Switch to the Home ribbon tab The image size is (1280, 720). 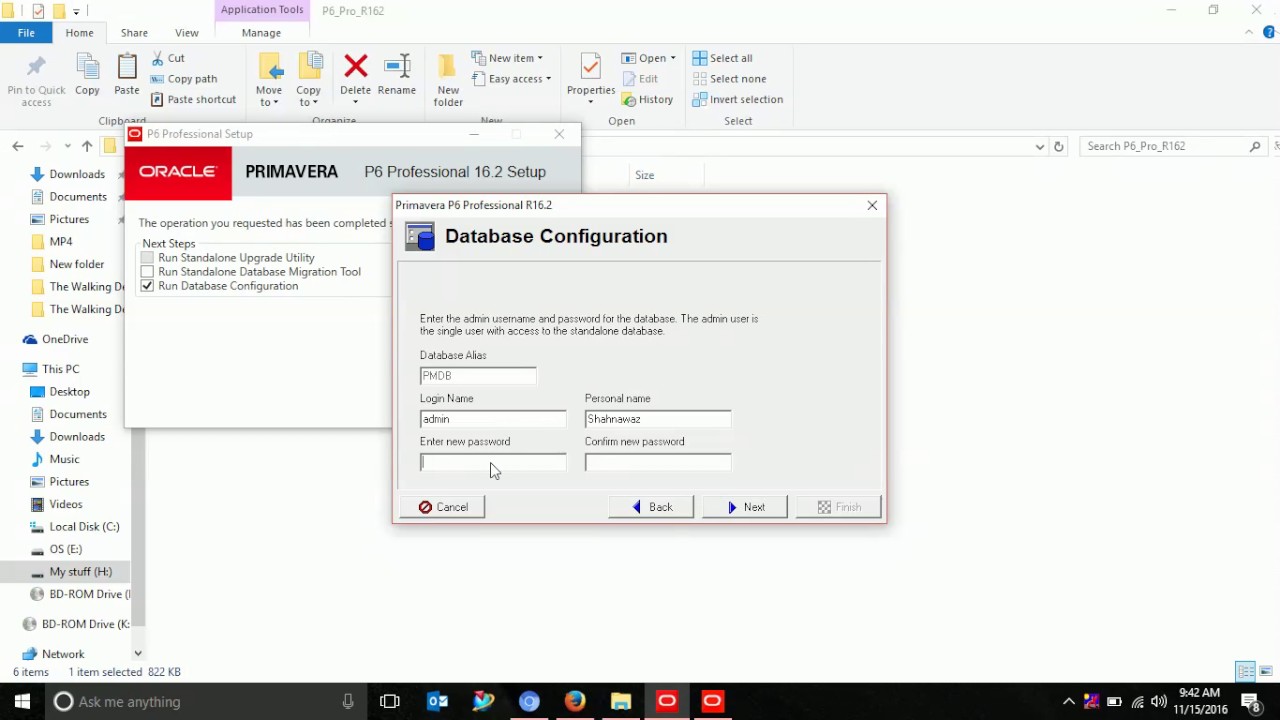pos(79,33)
